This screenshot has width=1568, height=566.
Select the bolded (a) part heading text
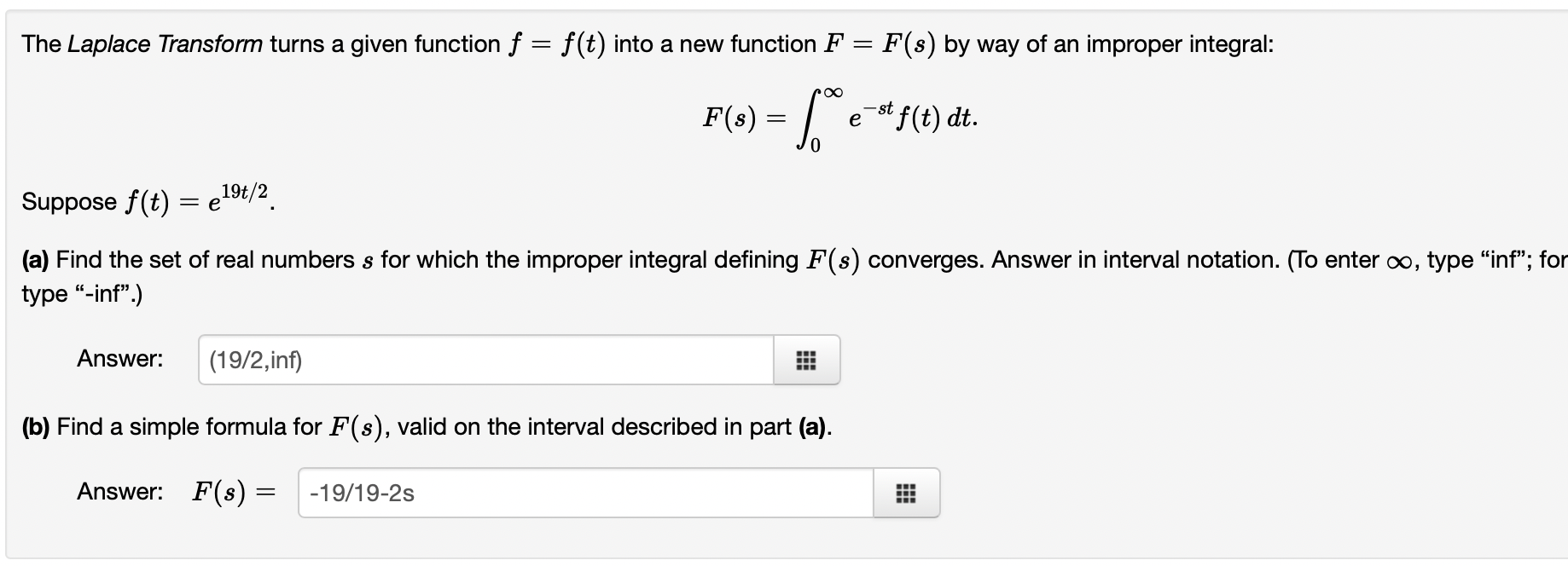point(36,259)
